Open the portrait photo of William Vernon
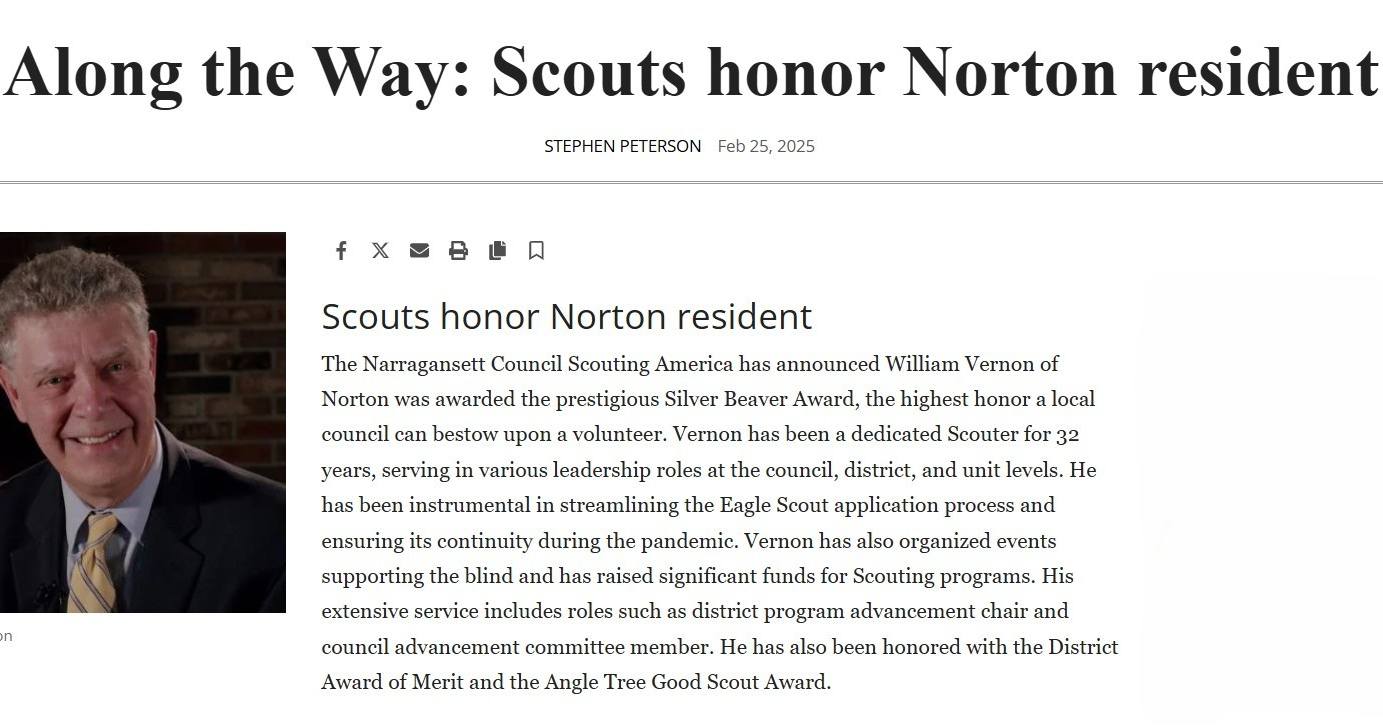Viewport: 1383px width, 725px height. pos(143,422)
